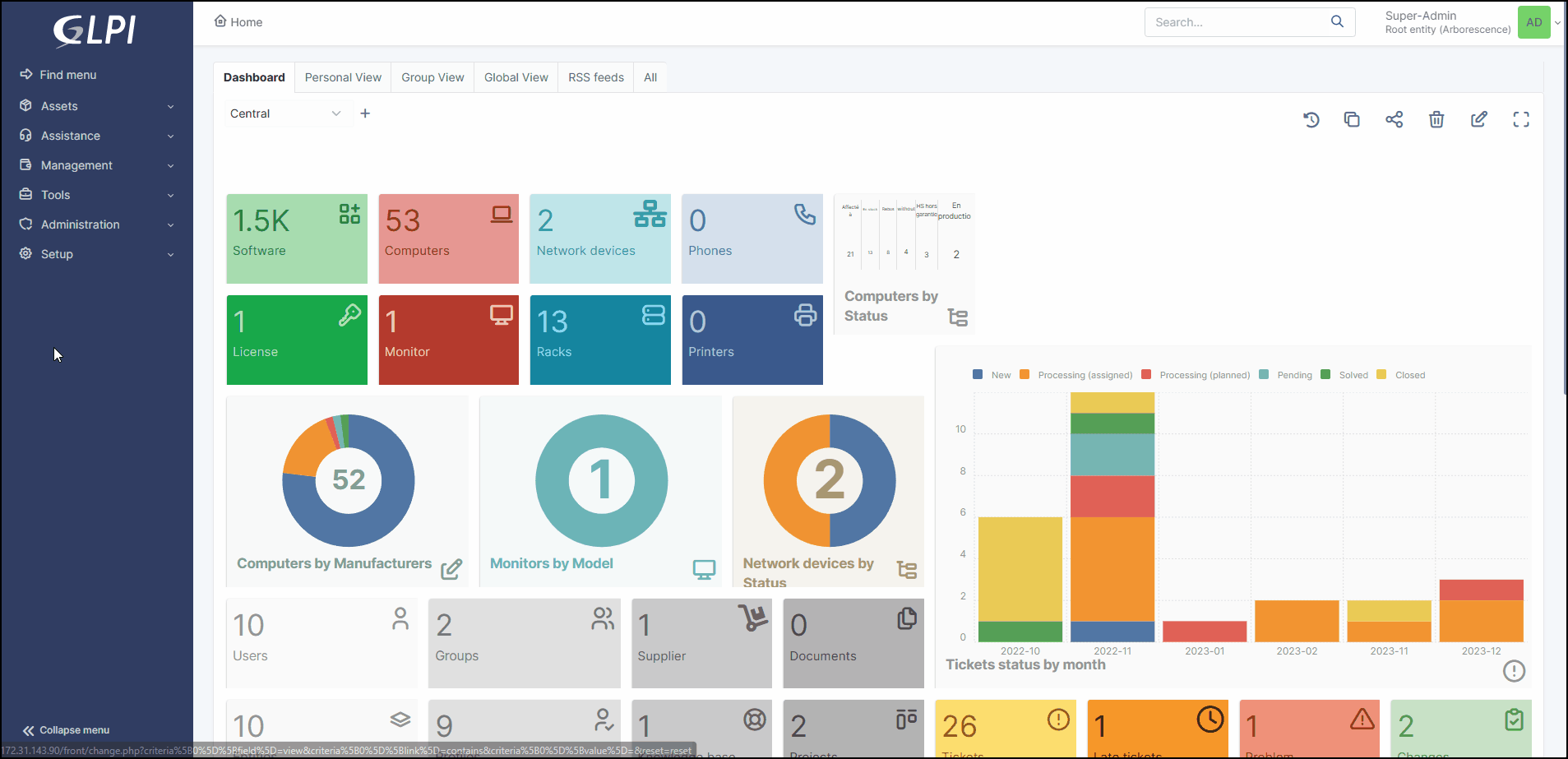Switch to Personal View tab
This screenshot has width=1568, height=759.
343,77
